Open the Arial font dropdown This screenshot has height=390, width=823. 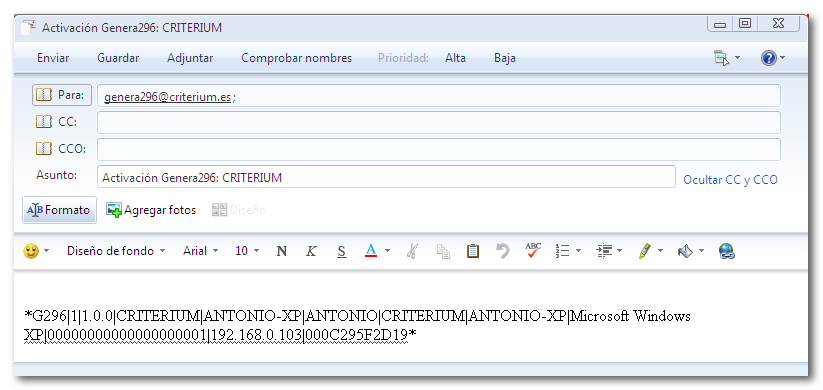(x=200, y=251)
